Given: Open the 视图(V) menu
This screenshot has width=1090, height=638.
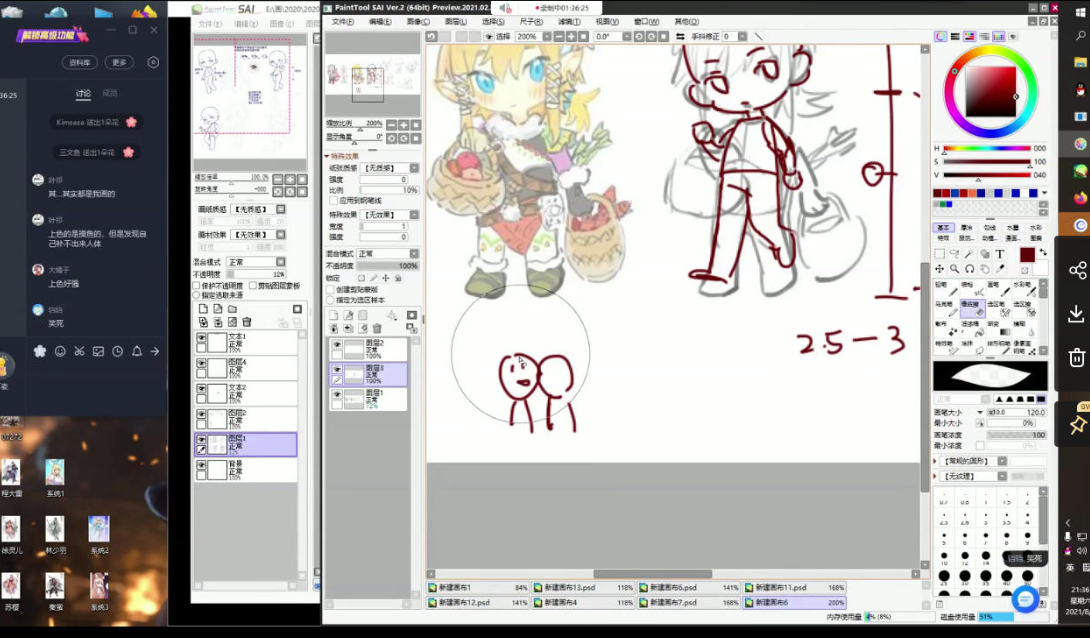Looking at the screenshot, I should [x=607, y=22].
